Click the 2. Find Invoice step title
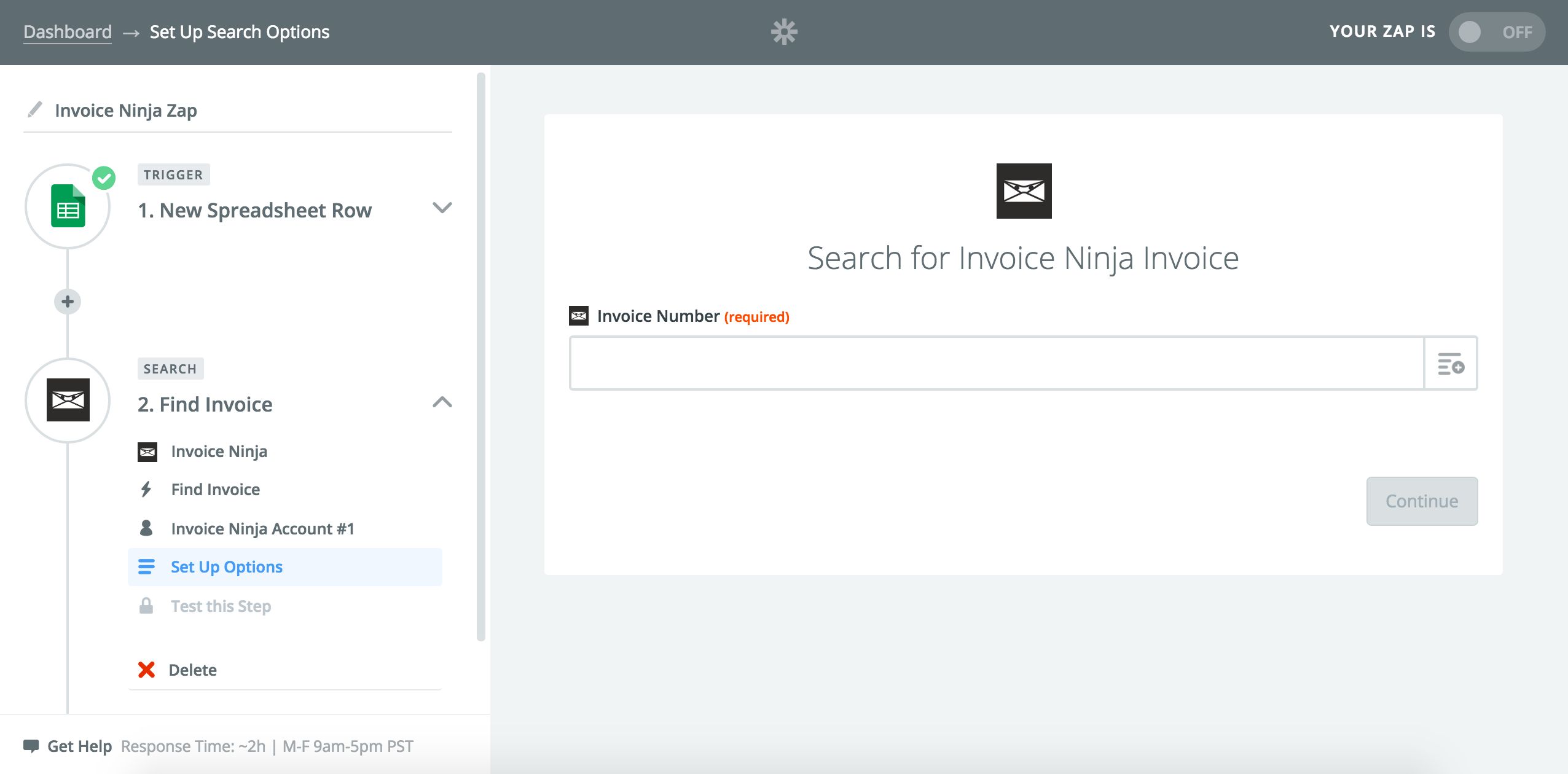1568x774 pixels. click(x=205, y=405)
